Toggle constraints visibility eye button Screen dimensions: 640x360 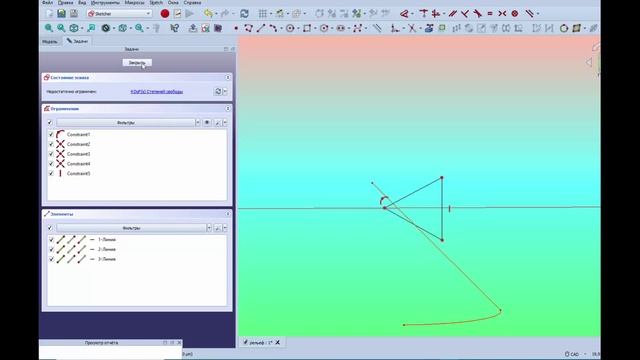pyautogui.click(x=207, y=122)
